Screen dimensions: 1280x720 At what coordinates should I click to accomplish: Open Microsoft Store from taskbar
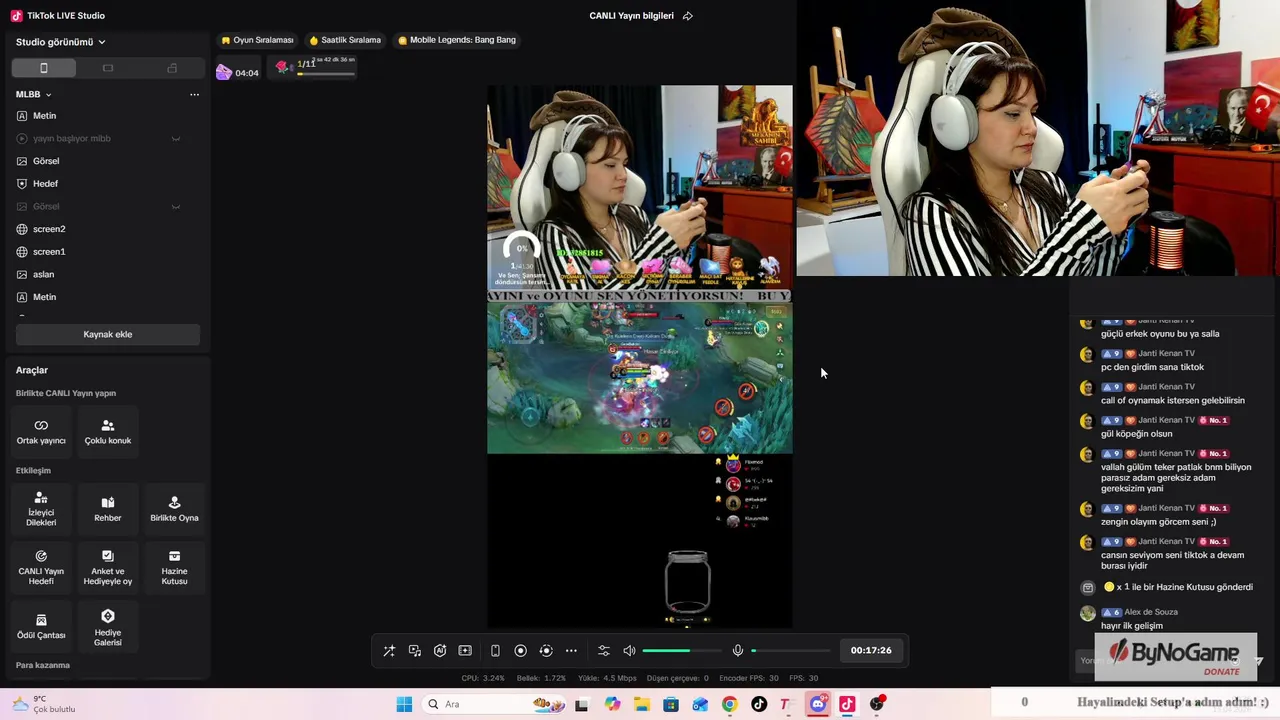[671, 704]
